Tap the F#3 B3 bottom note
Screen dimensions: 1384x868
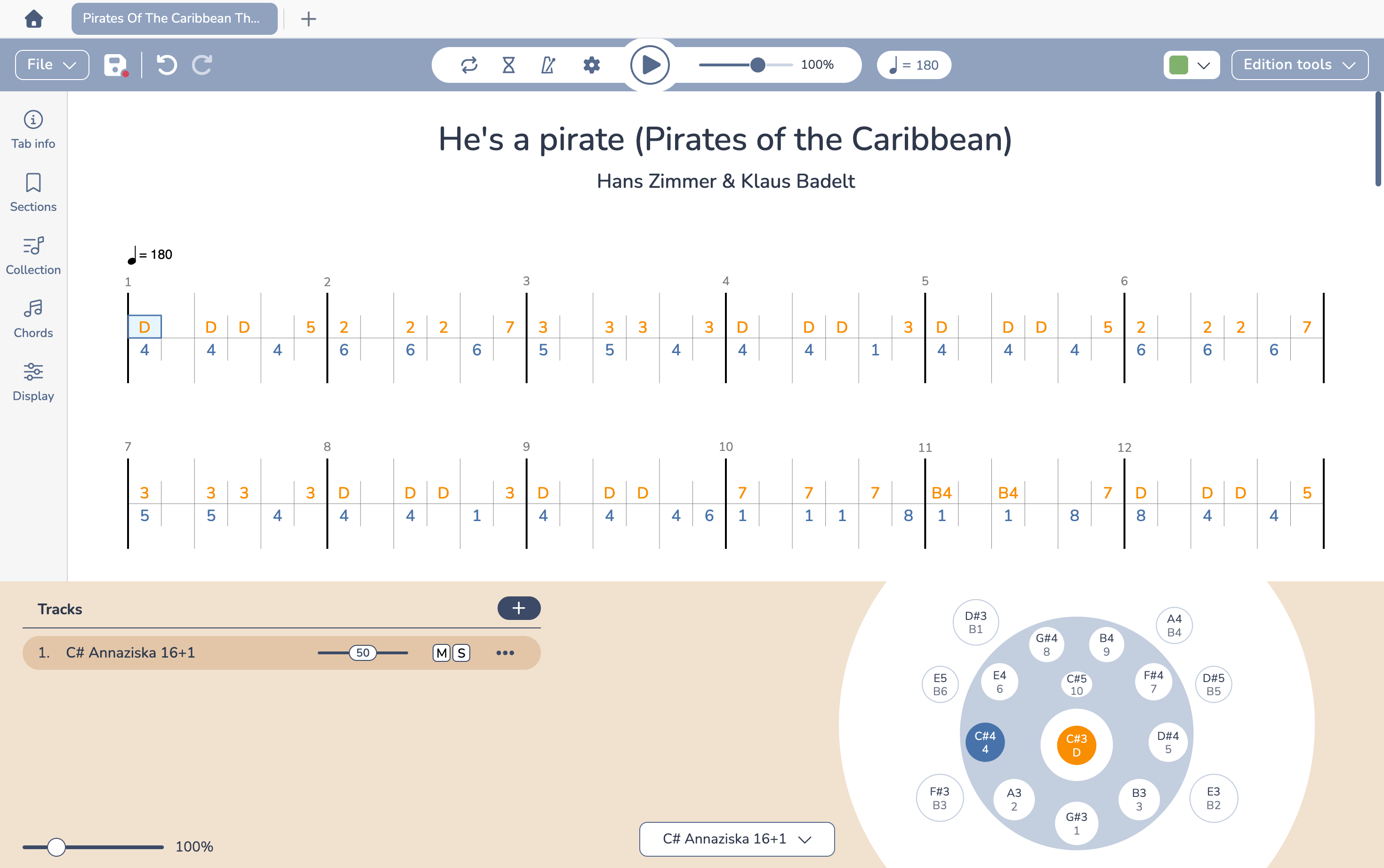click(939, 798)
